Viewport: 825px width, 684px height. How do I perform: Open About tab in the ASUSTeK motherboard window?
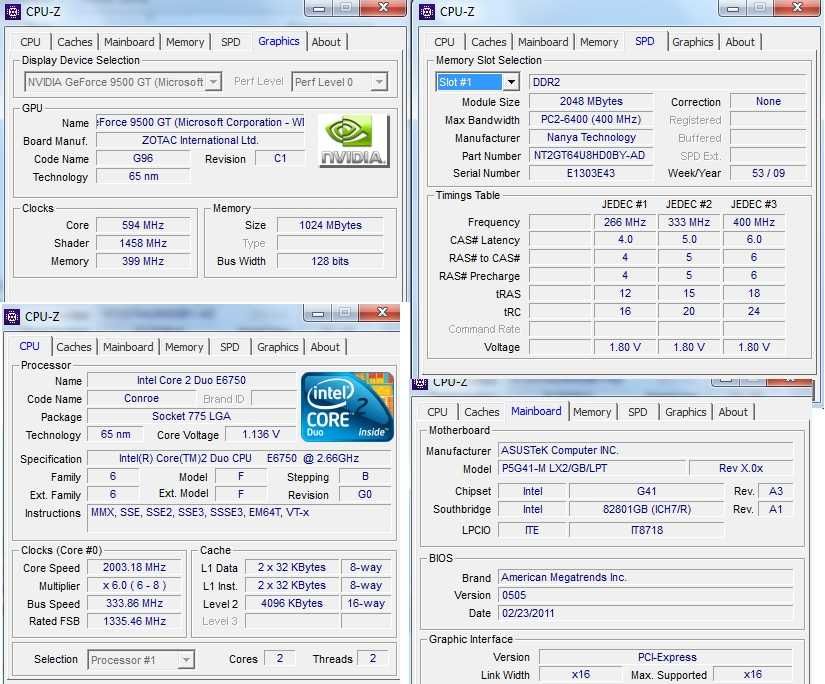coord(733,412)
